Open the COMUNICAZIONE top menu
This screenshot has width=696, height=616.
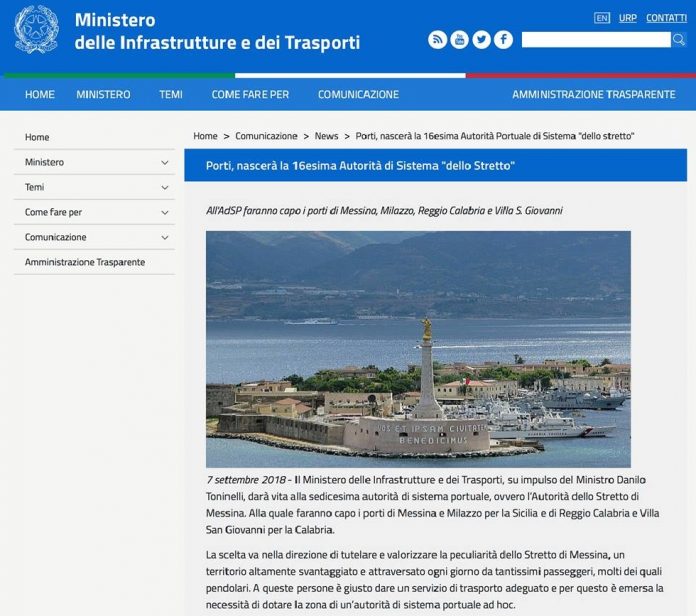[x=358, y=95]
